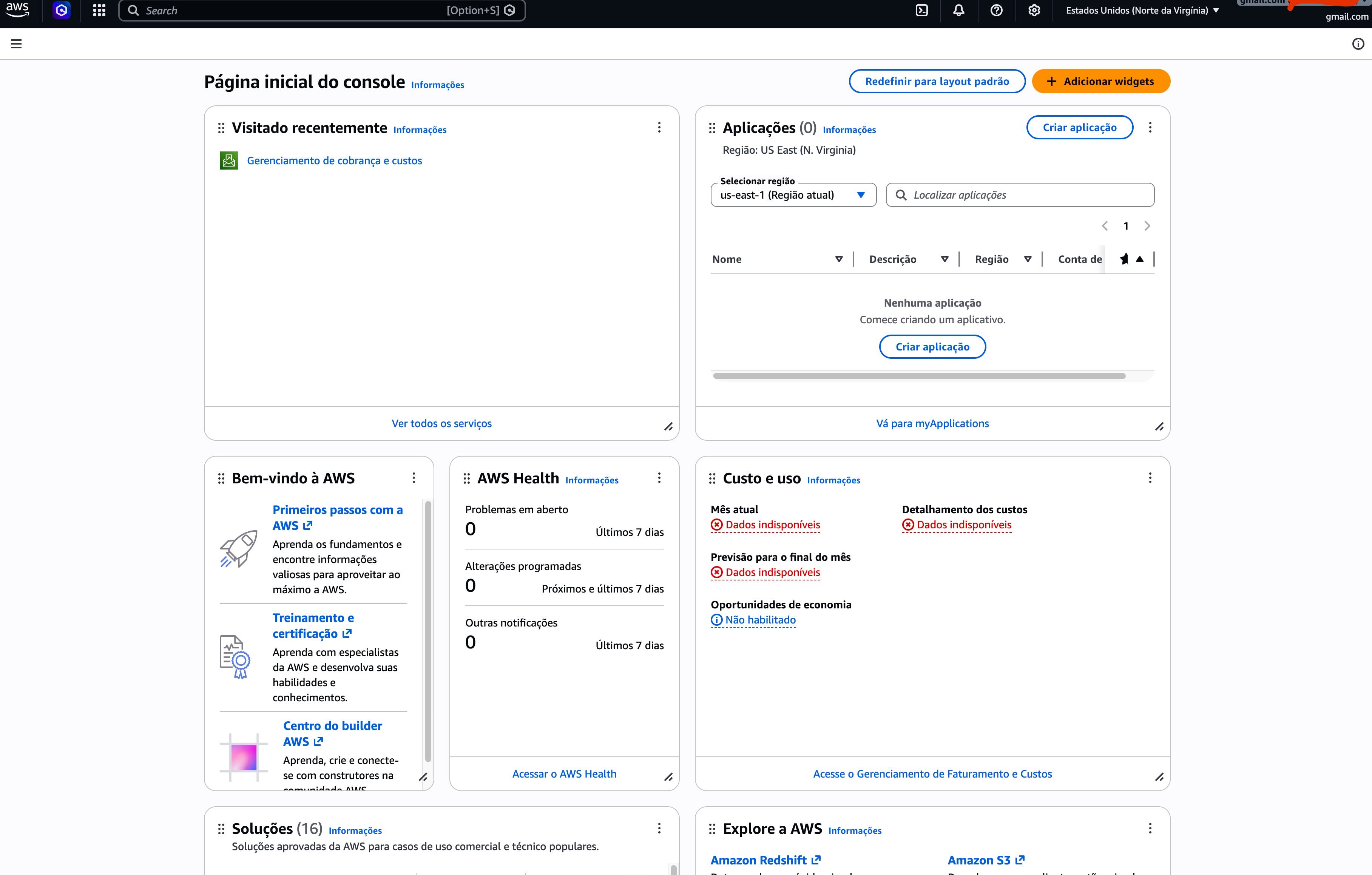Open the region selector Estados Unidos (Norte da Virgínia)
This screenshot has width=1372, height=875.
pyautogui.click(x=1142, y=10)
